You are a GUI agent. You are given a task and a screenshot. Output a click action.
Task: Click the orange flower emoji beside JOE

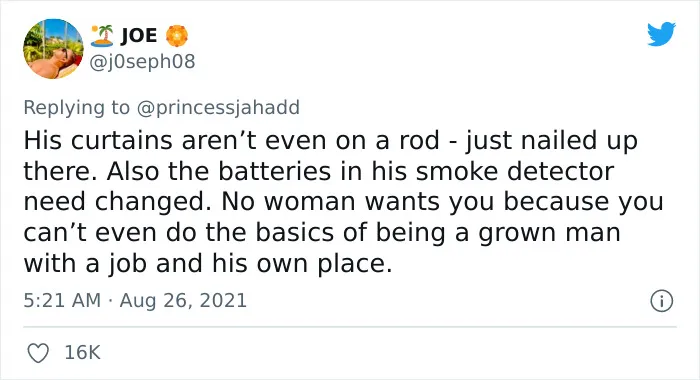(177, 36)
